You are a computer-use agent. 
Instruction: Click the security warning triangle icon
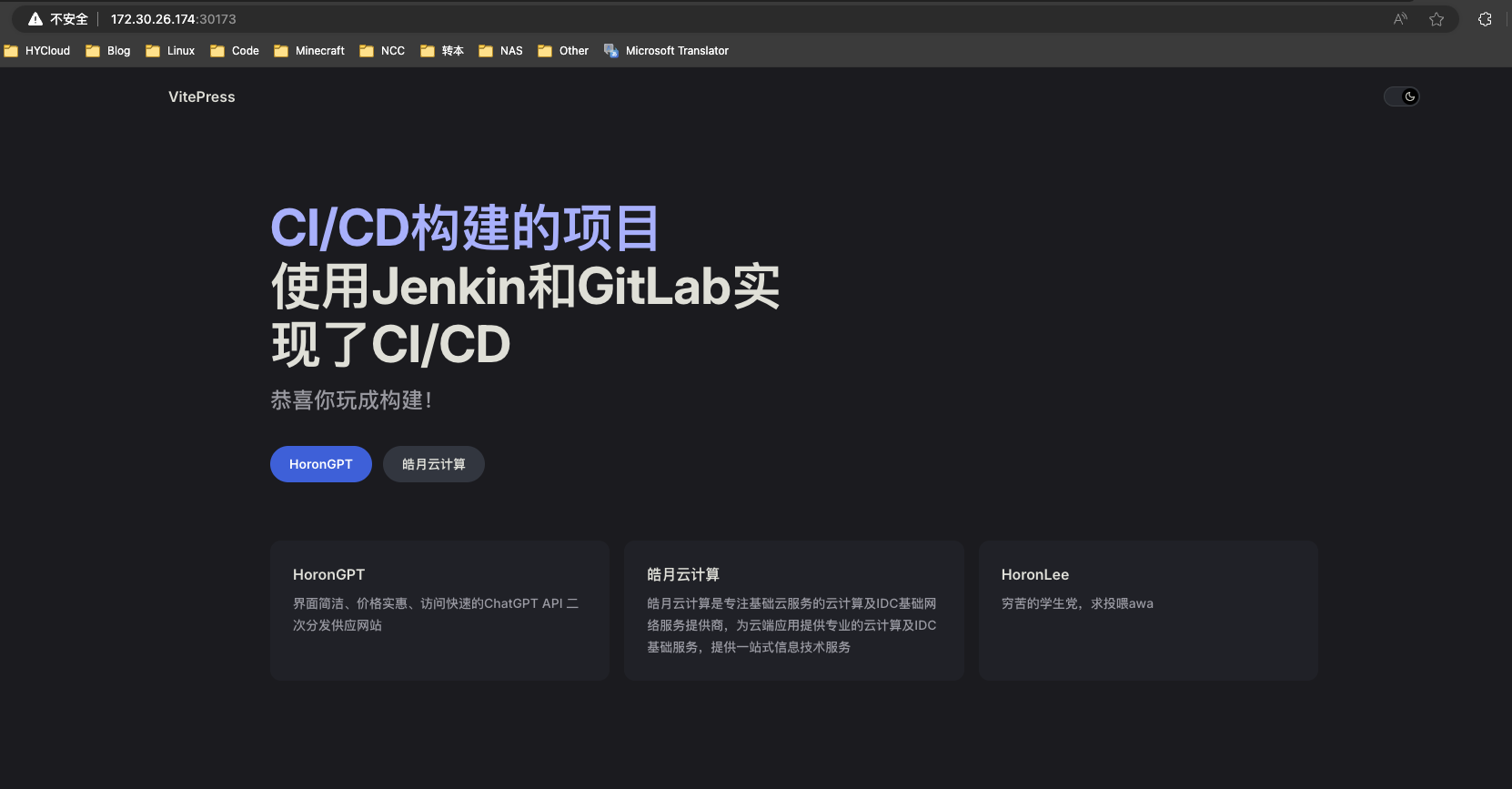tap(35, 19)
